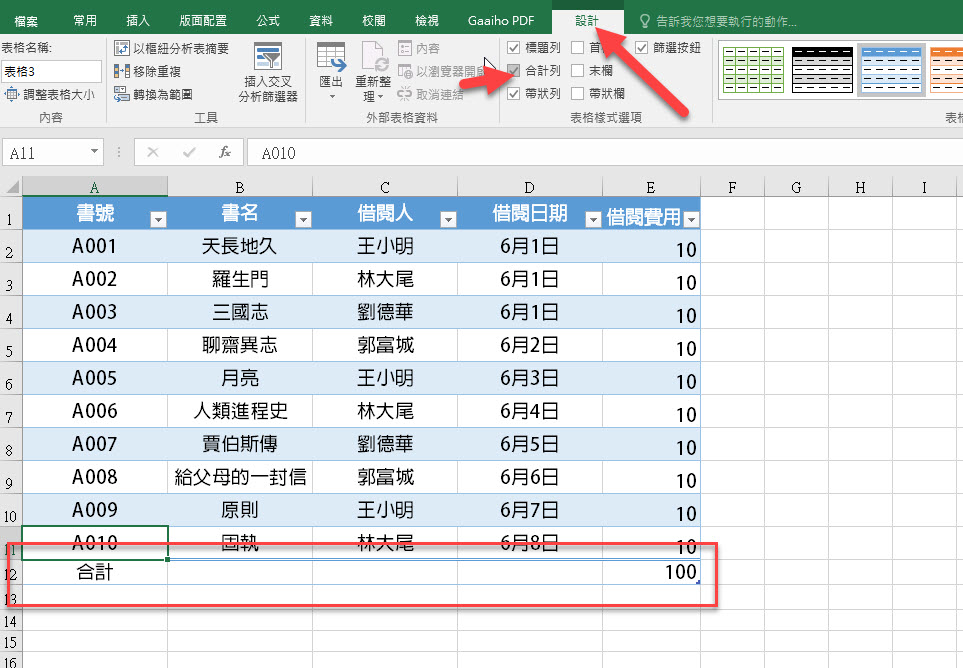Open the filter dropdown for 書名 column
963x668 pixels.
tap(302, 220)
